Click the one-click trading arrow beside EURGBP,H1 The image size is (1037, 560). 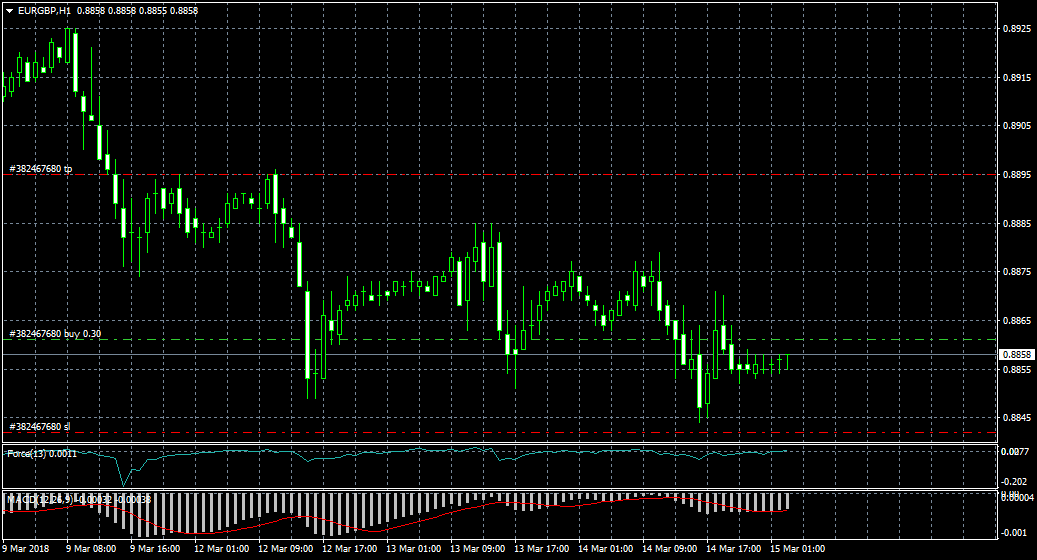point(10,10)
